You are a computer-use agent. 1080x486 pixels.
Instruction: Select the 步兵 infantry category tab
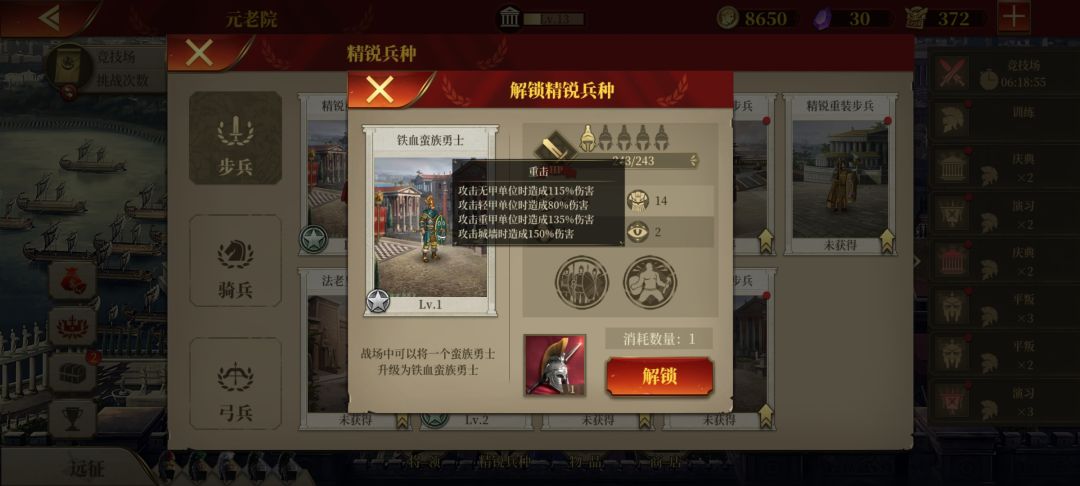[236, 138]
